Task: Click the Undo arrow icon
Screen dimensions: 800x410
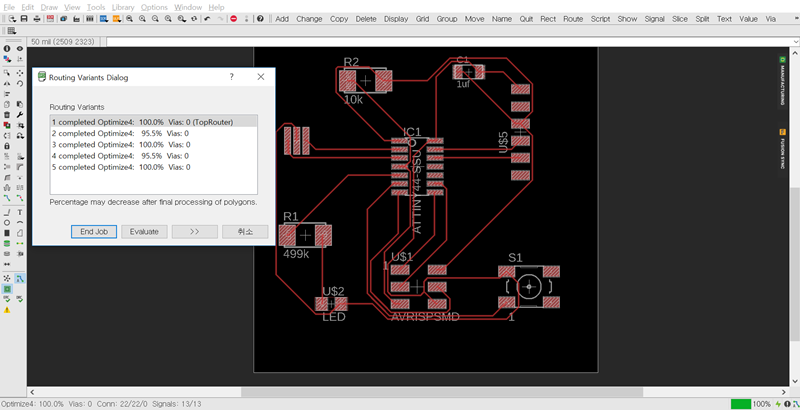Action: click(206, 18)
